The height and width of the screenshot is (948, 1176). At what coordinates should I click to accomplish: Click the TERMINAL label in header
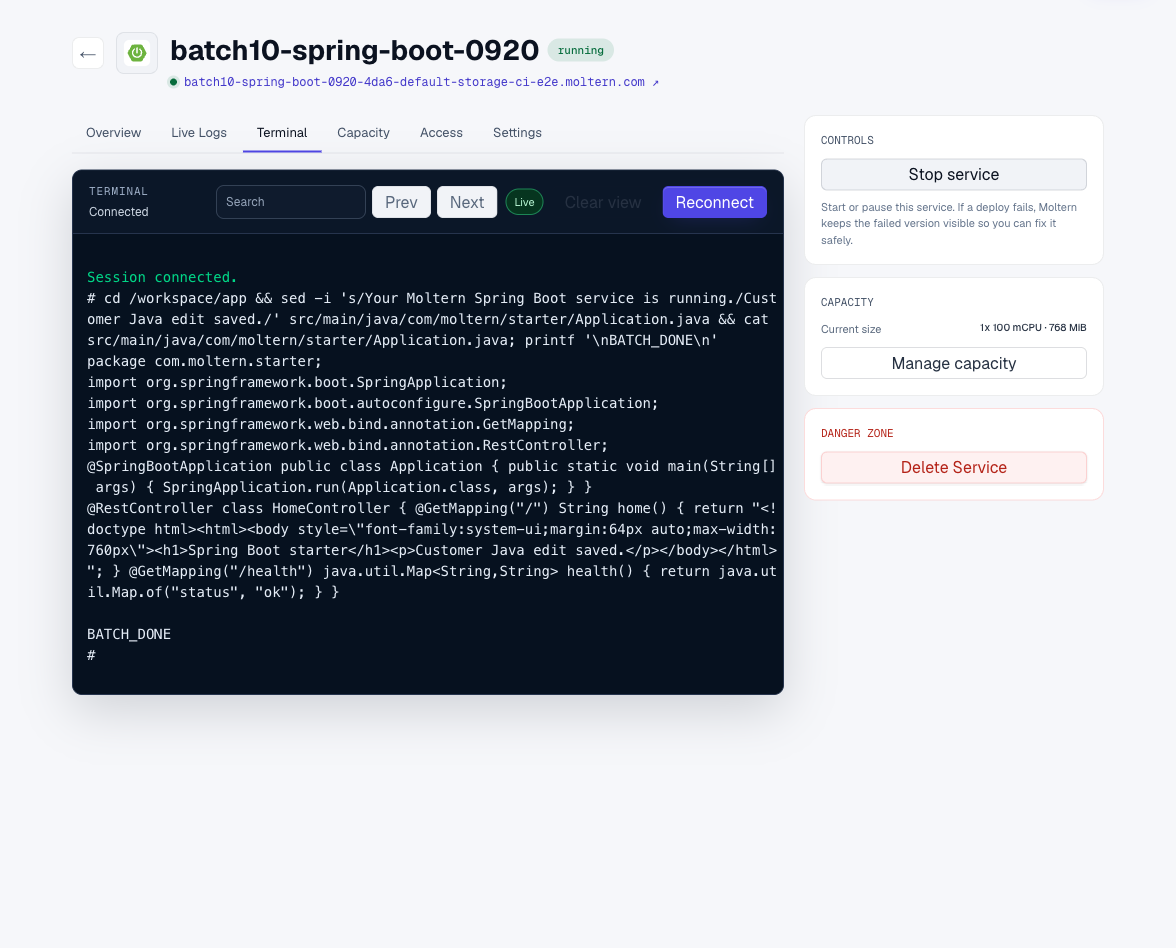coord(118,191)
